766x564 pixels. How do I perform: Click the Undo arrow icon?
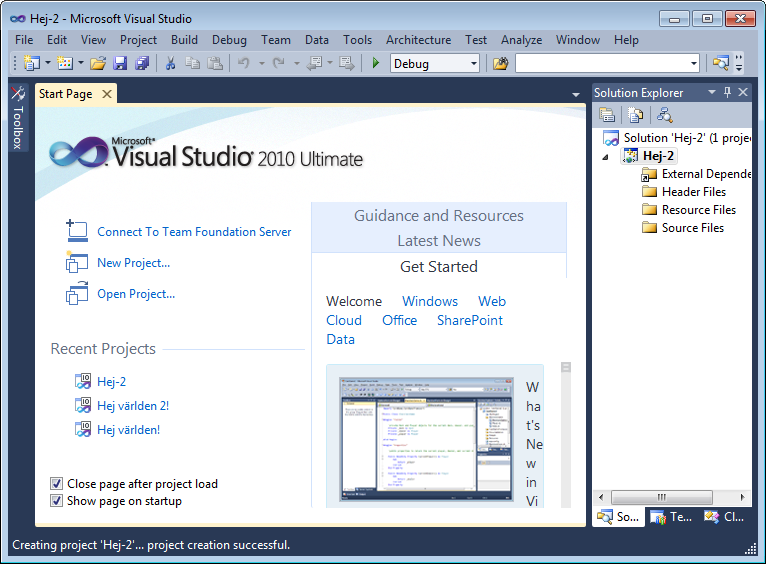(x=244, y=63)
